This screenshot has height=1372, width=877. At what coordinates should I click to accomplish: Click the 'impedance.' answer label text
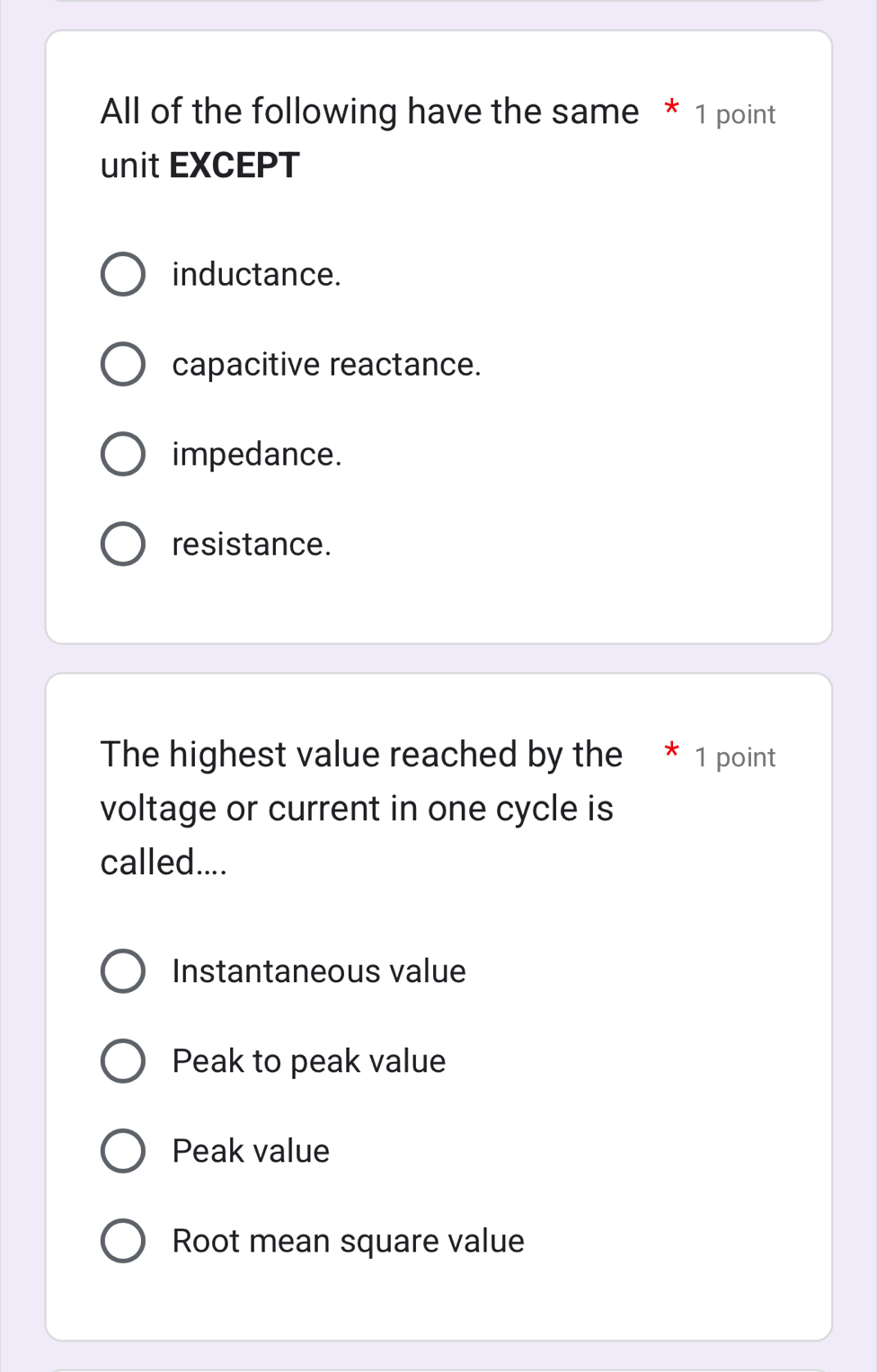[x=257, y=455]
